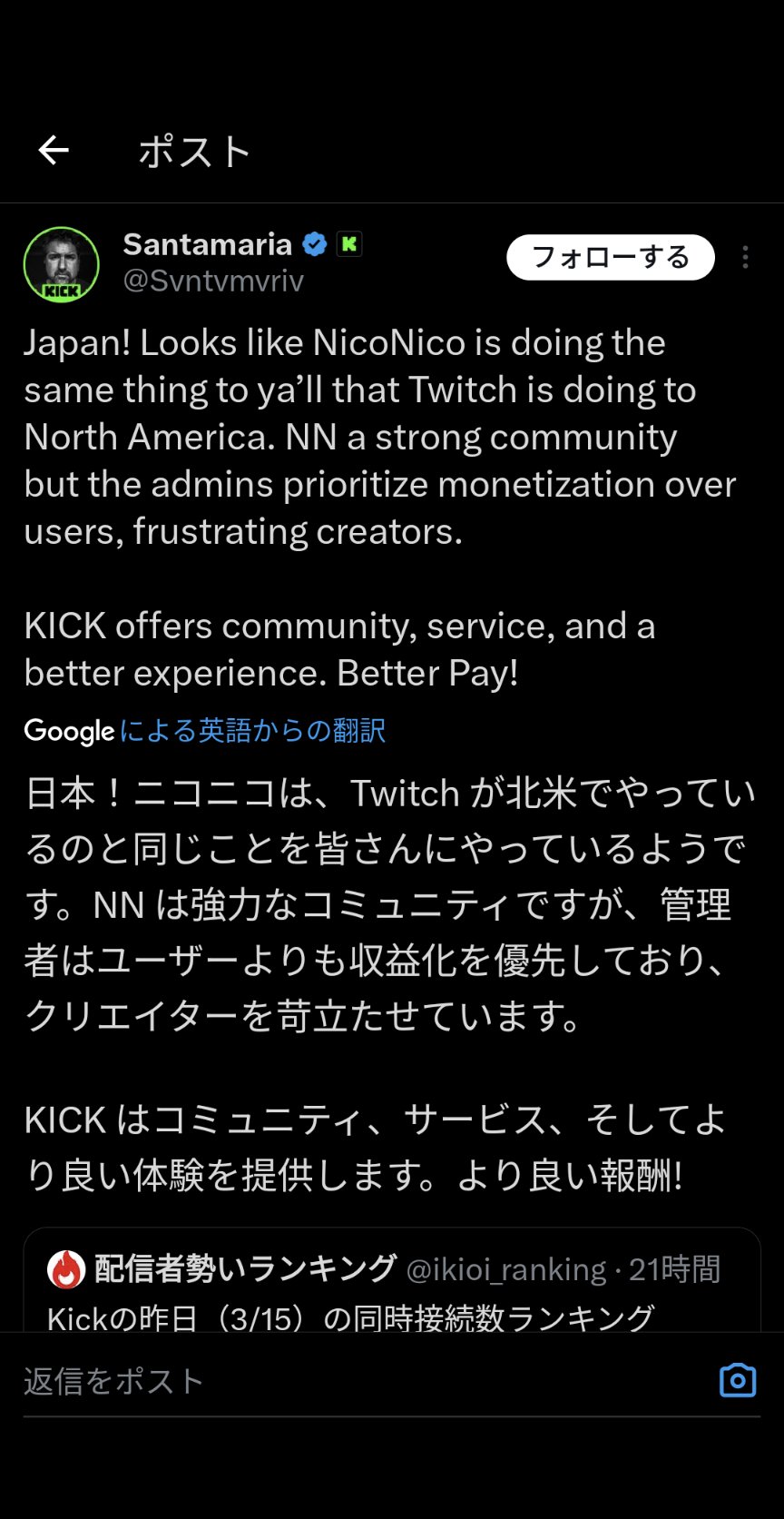
Task: Tap the ポスト header title
Action: coord(194,152)
